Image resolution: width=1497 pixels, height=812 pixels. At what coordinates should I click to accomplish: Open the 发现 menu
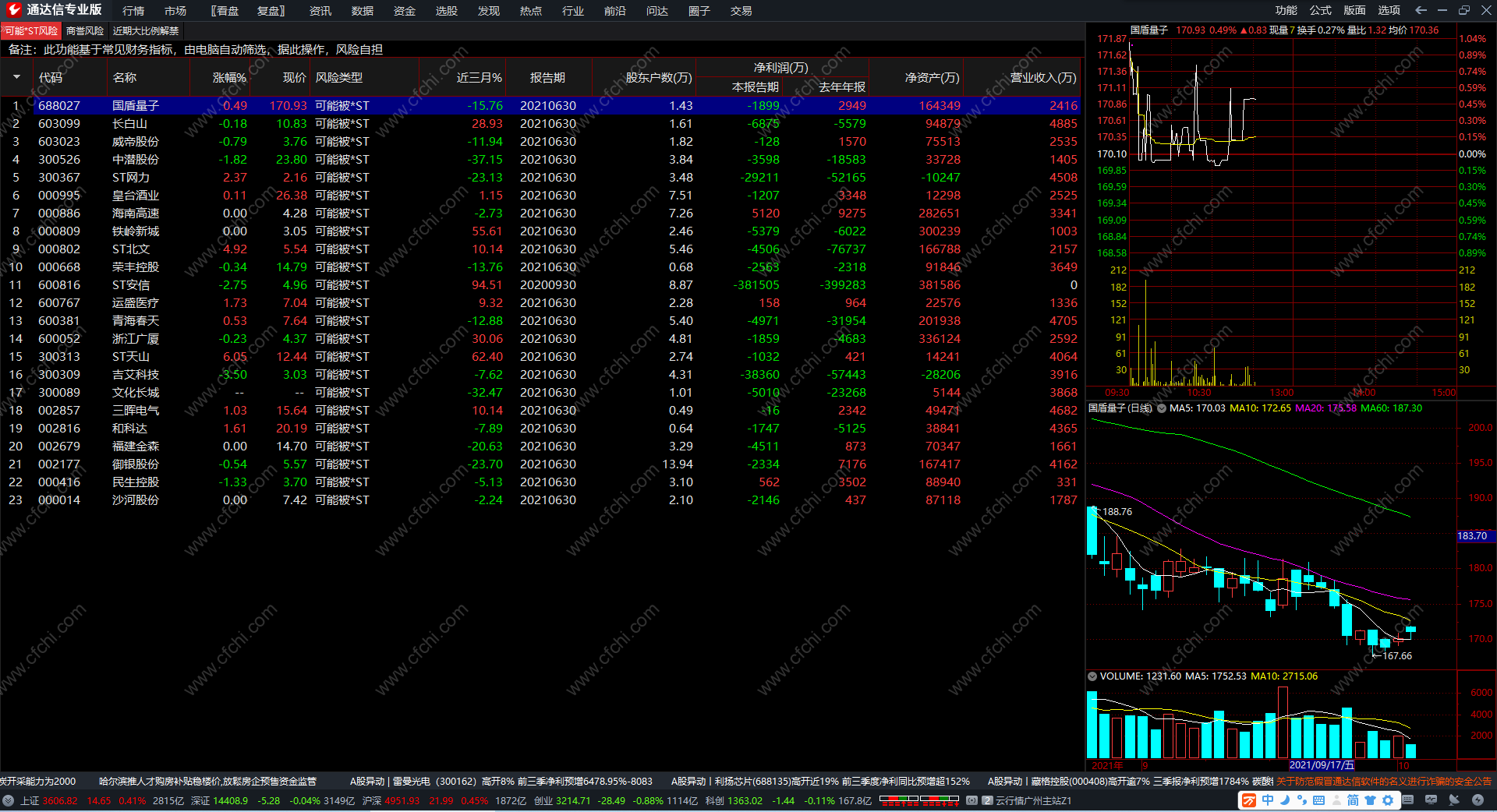point(489,11)
